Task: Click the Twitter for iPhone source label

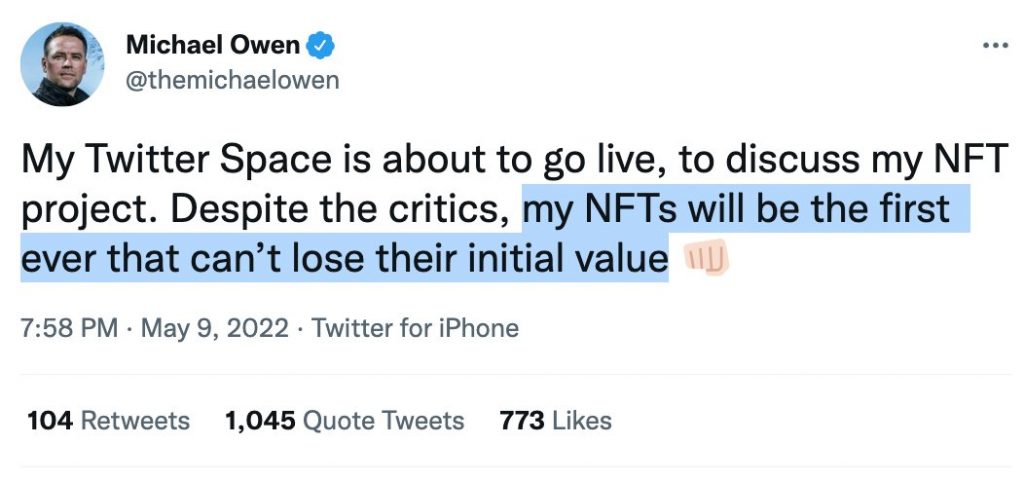Action: point(415,328)
